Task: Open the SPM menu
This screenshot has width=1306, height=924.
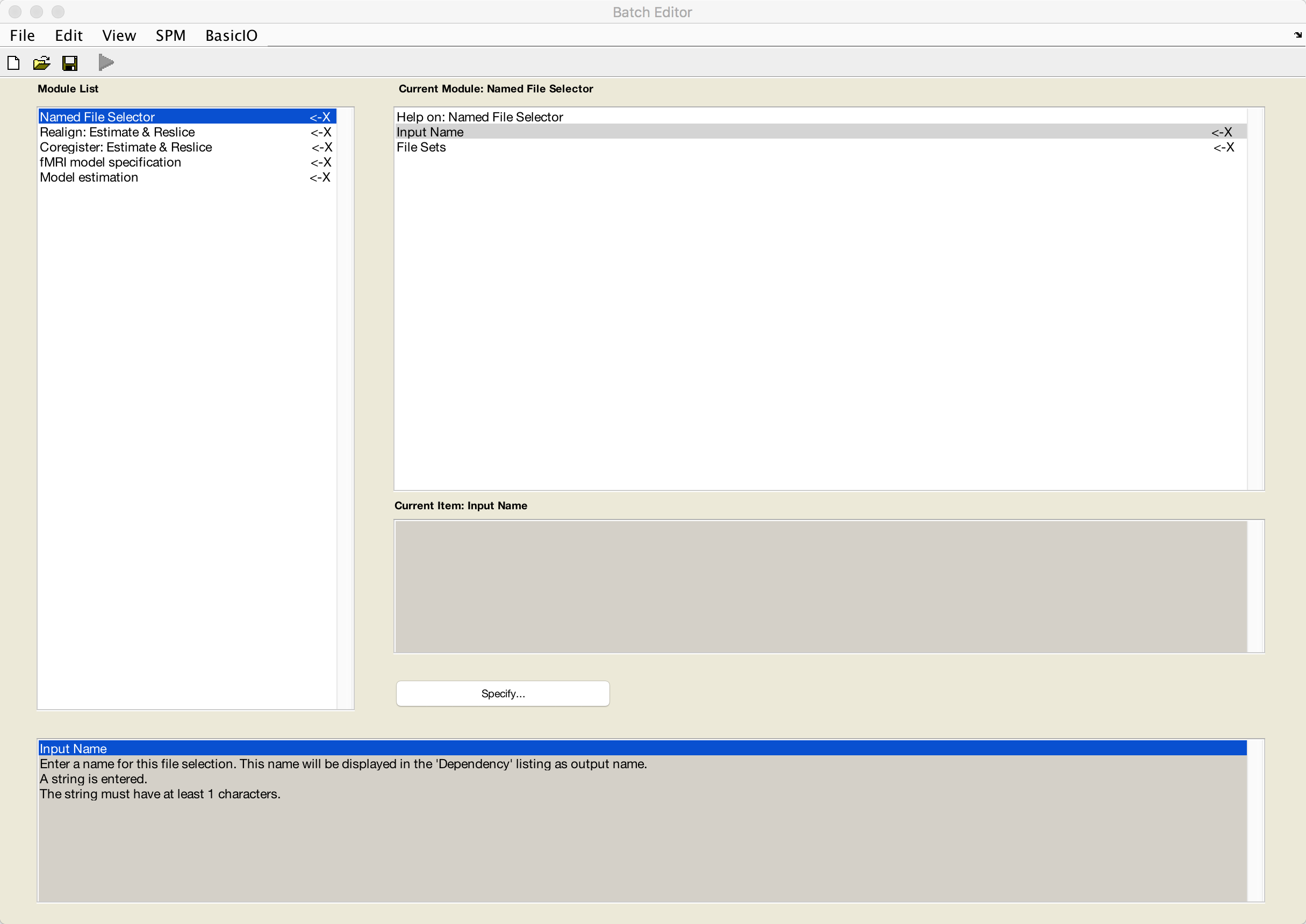Action: click(x=171, y=35)
